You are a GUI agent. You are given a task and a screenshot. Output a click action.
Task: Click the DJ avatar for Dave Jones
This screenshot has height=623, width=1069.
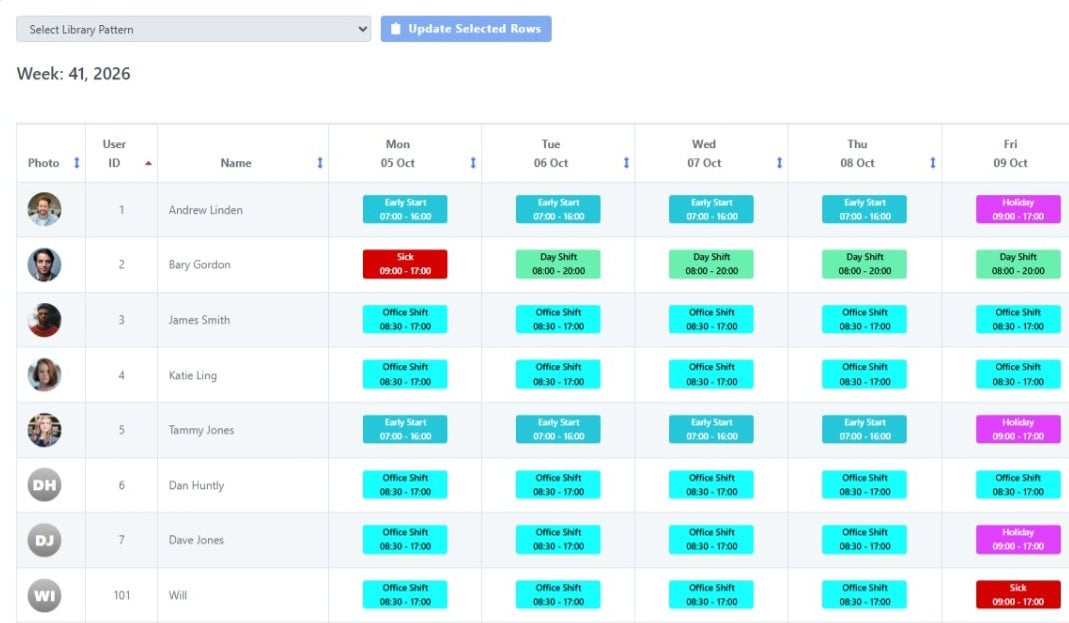click(x=44, y=540)
